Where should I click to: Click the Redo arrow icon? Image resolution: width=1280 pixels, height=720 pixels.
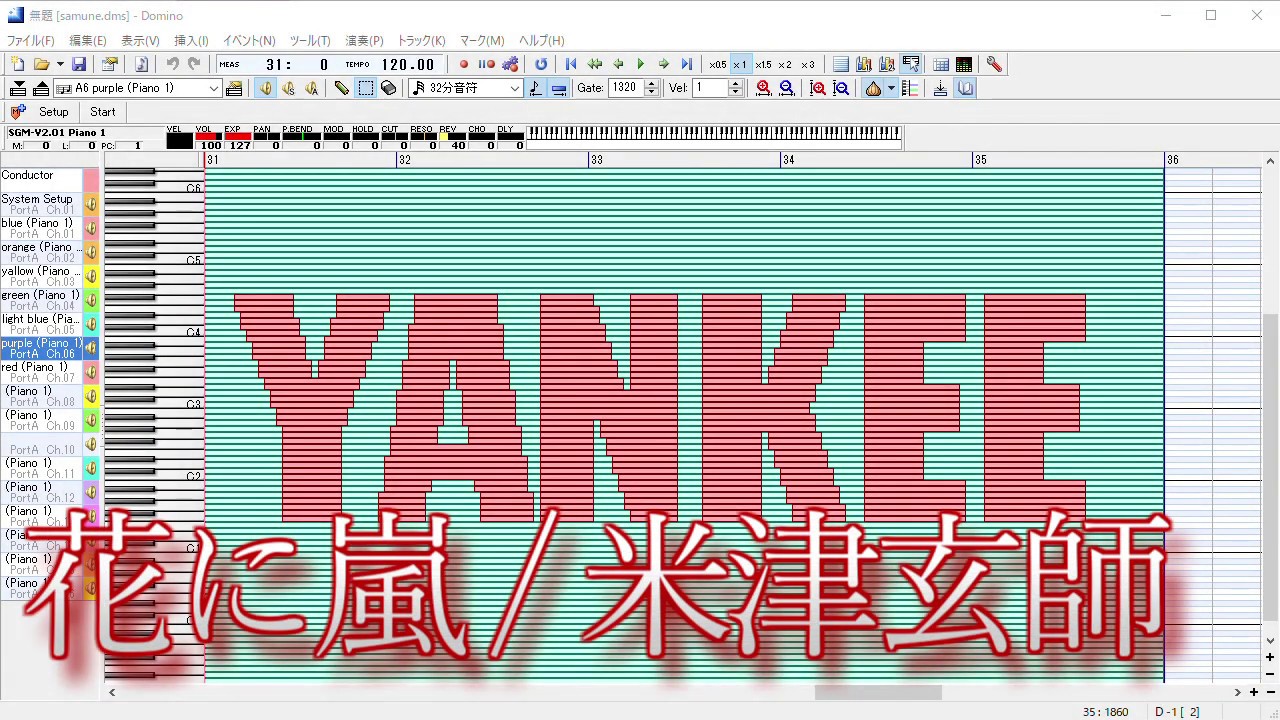click(194, 64)
